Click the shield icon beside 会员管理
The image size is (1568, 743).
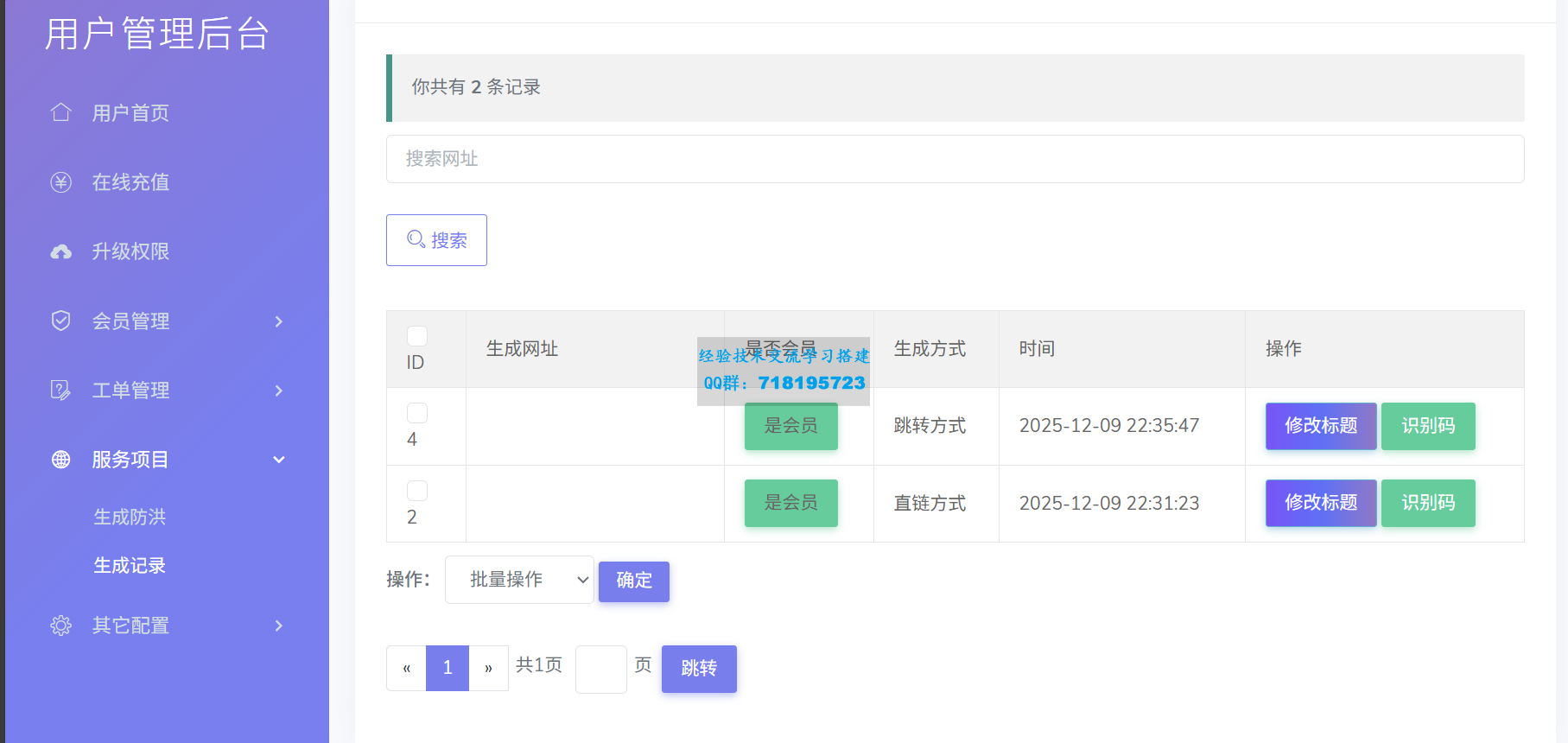(60, 321)
